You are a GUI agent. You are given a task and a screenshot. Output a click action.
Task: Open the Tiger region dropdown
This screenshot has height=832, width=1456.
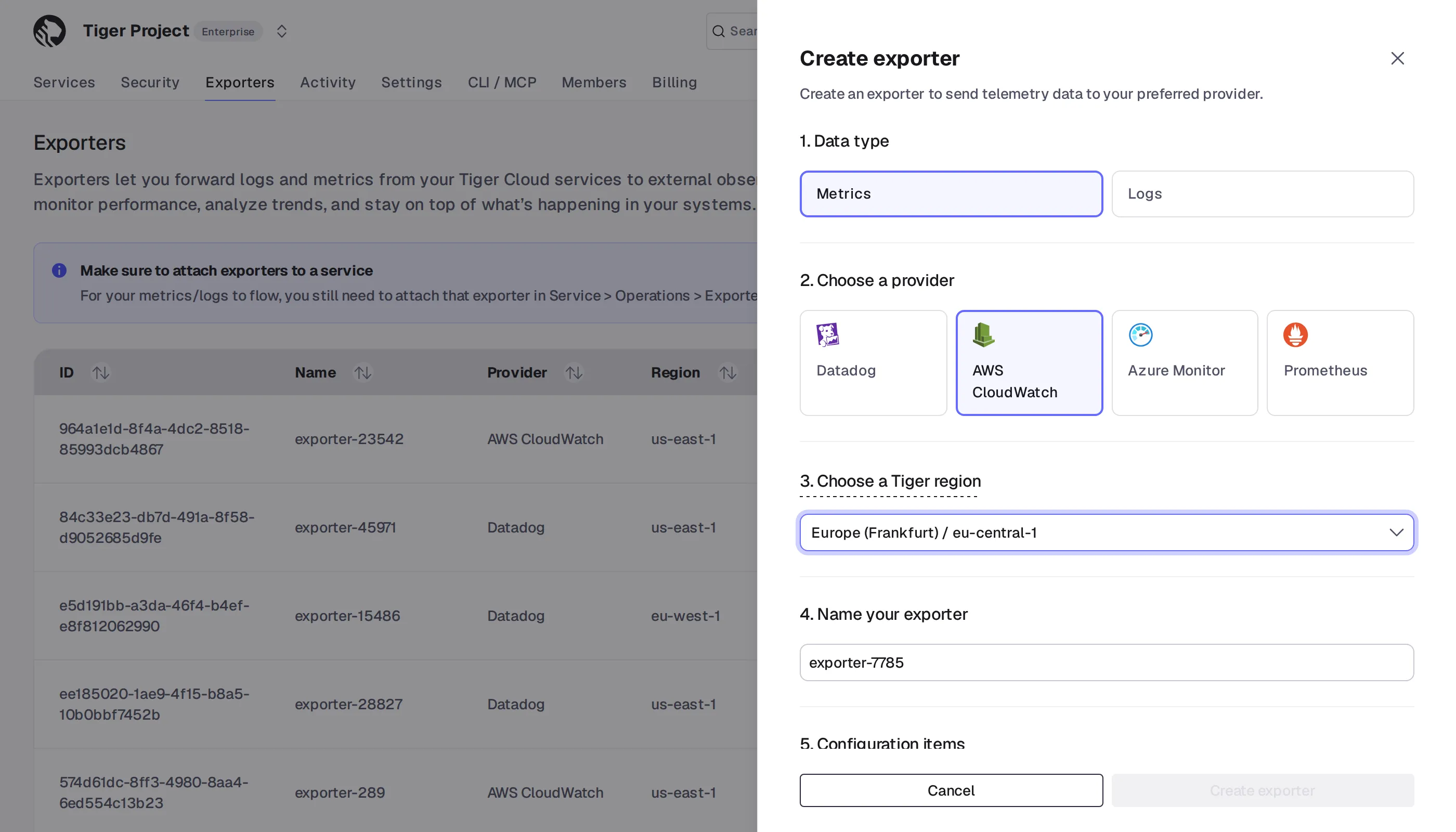point(1106,532)
